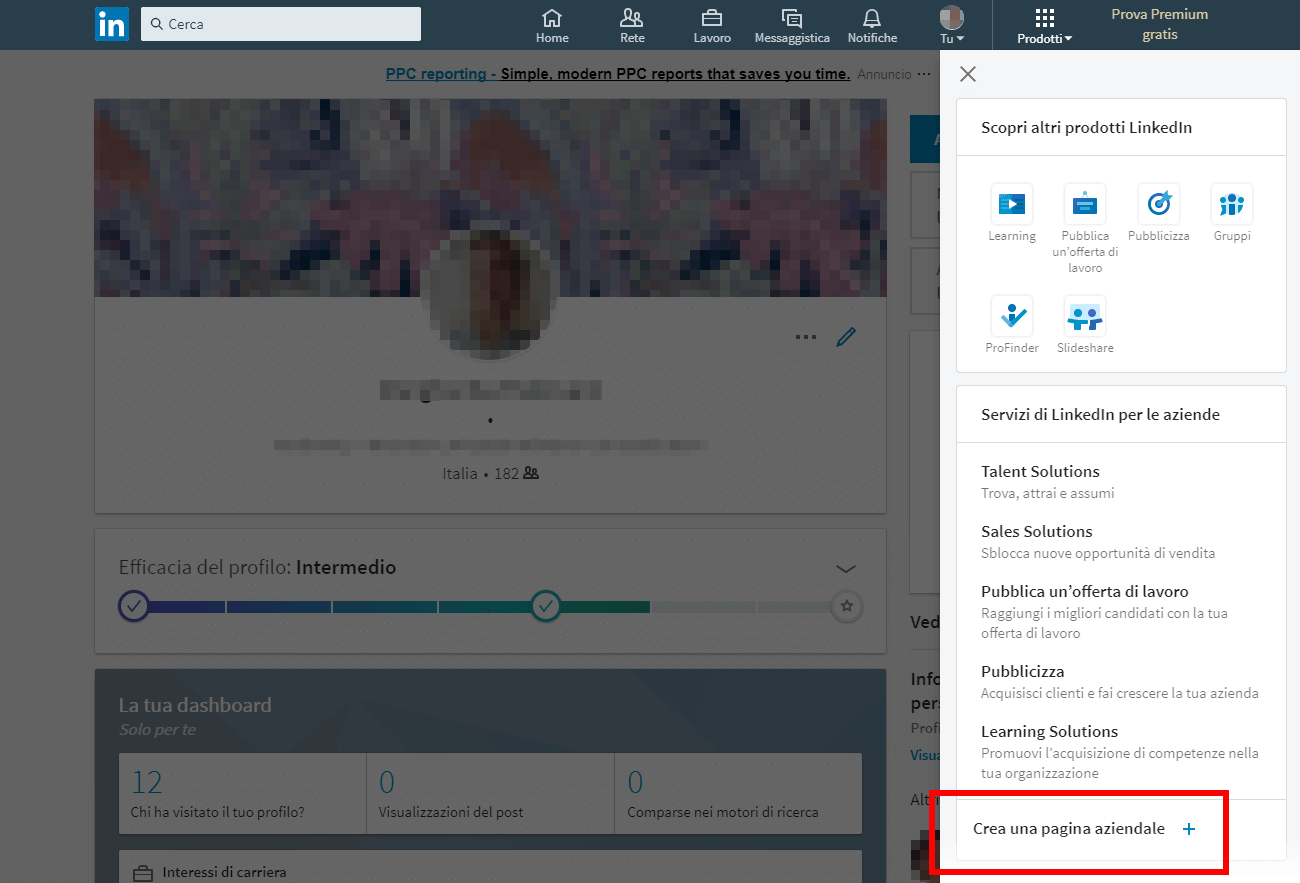Open the Notifiche bell icon
1300x883 pixels.
pos(872,26)
